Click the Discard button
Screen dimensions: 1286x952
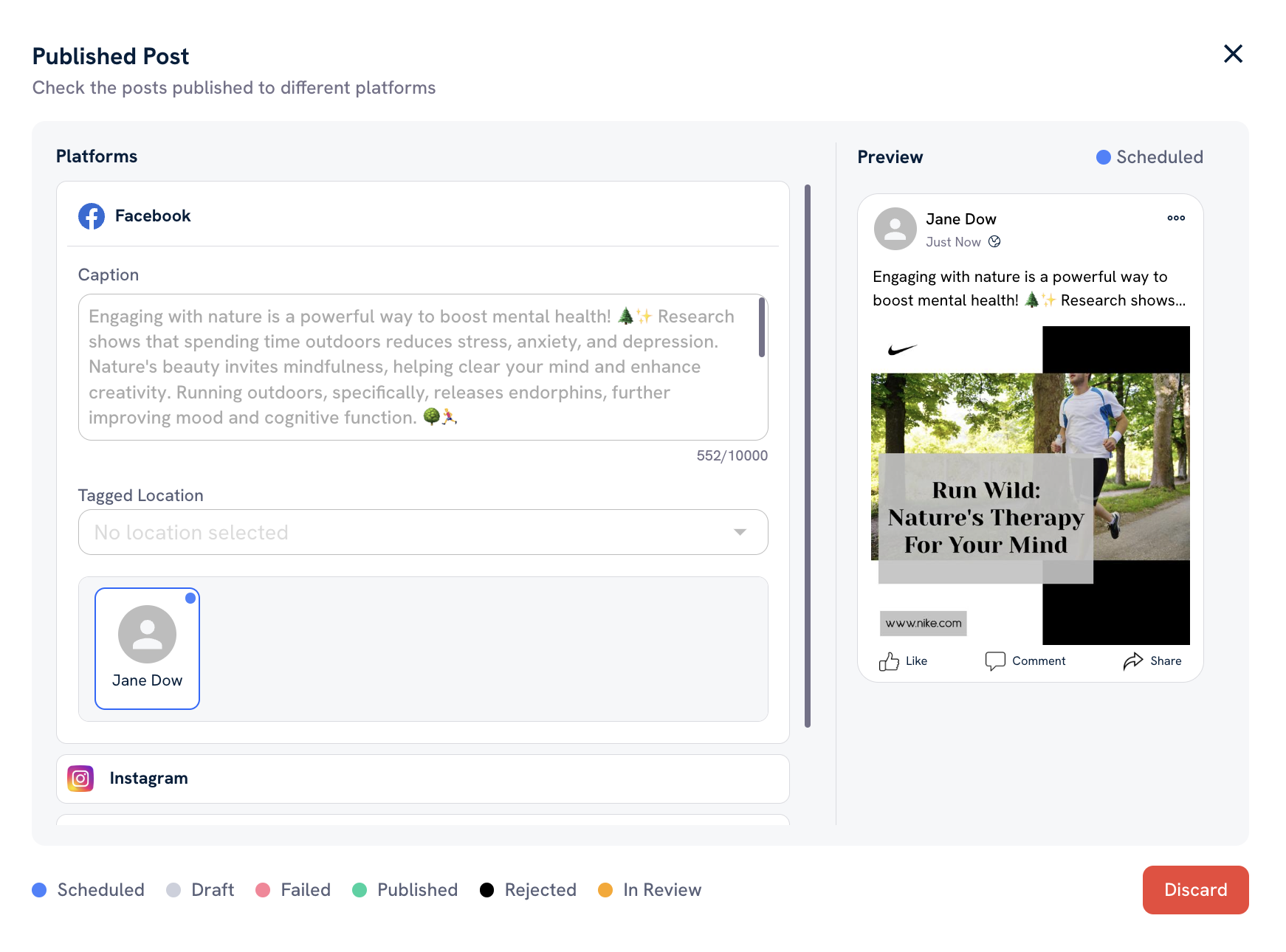(x=1194, y=890)
